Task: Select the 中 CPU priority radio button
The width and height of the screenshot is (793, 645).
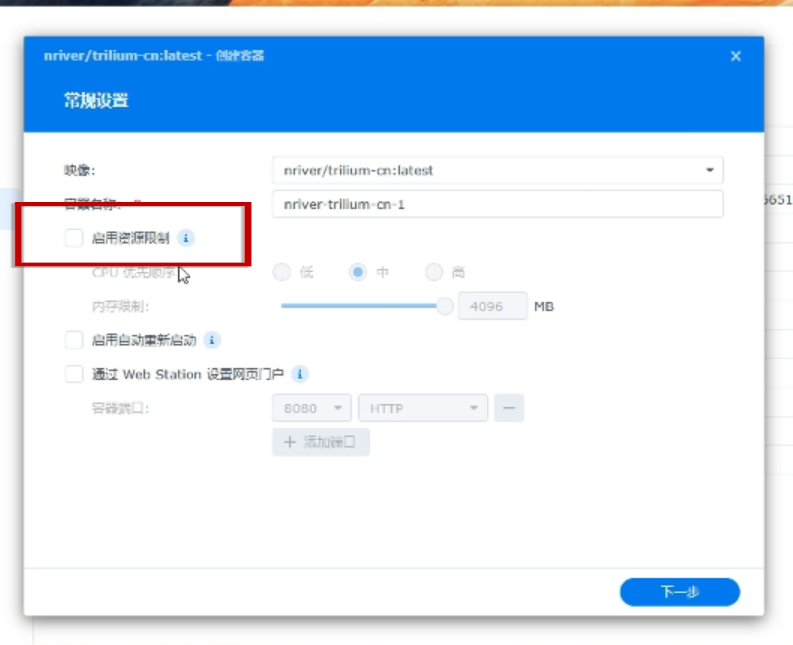Action: point(358,272)
